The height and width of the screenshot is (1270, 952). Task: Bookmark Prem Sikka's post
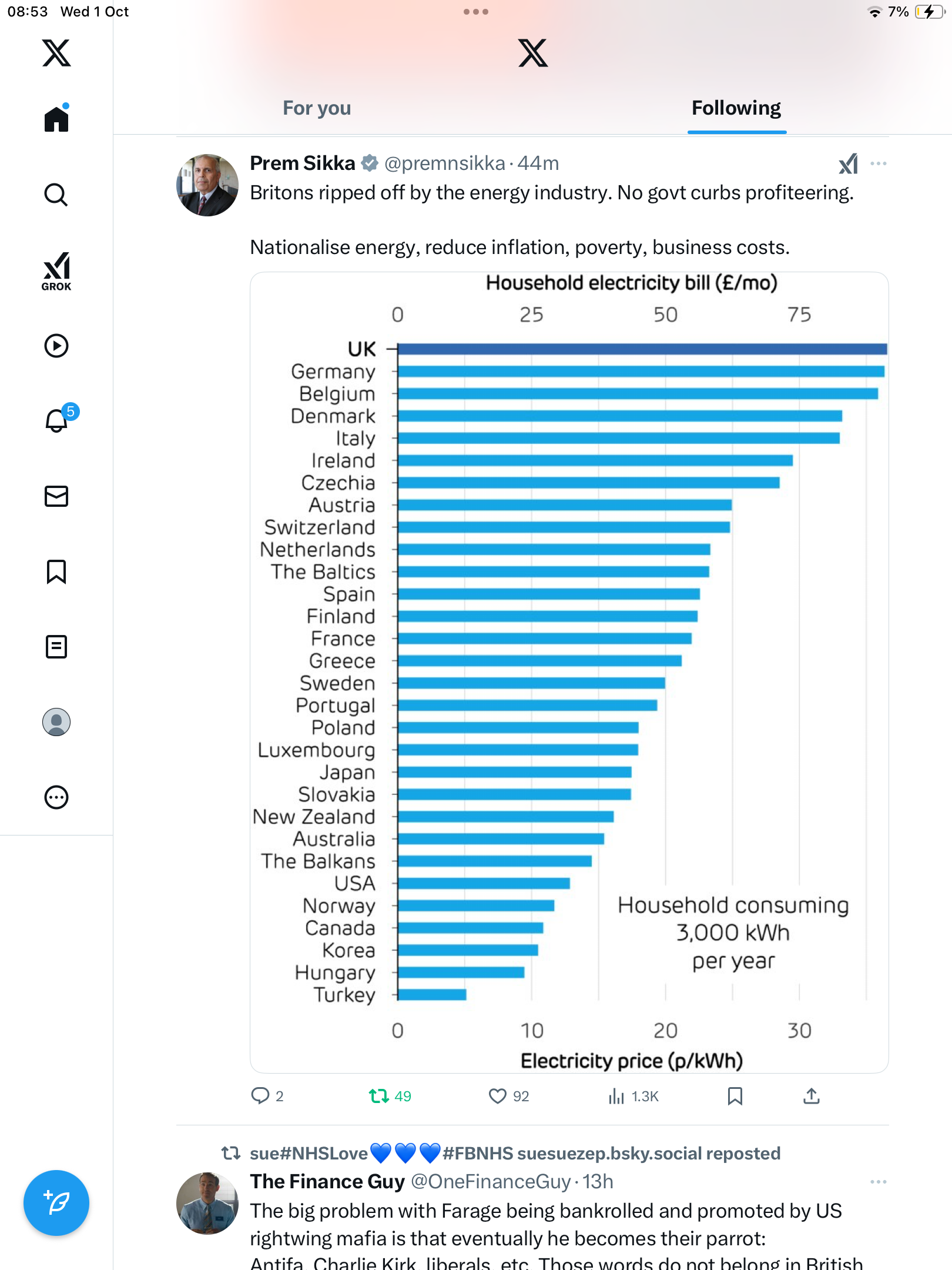pos(735,1096)
